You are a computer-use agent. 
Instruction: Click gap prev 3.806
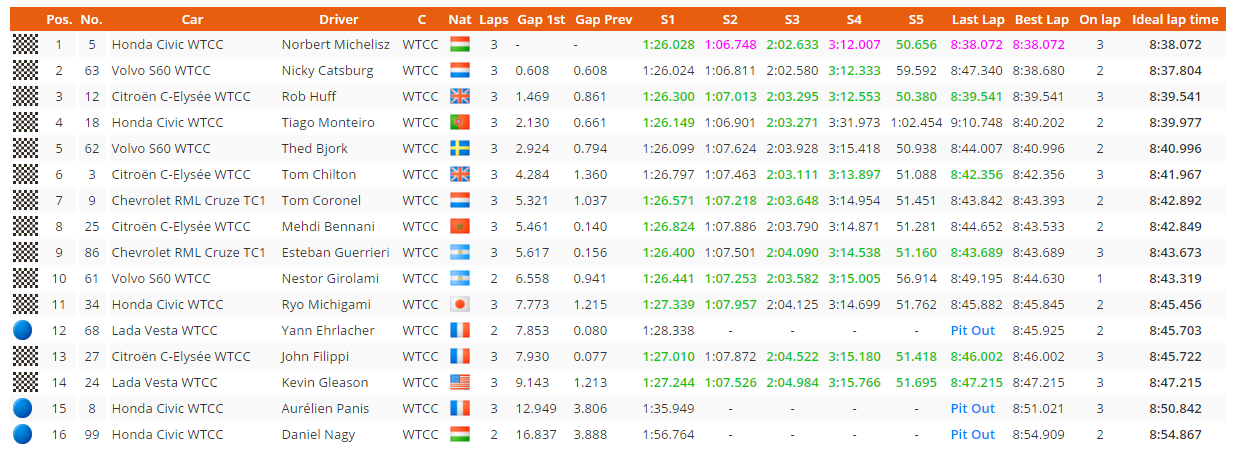click(590, 409)
